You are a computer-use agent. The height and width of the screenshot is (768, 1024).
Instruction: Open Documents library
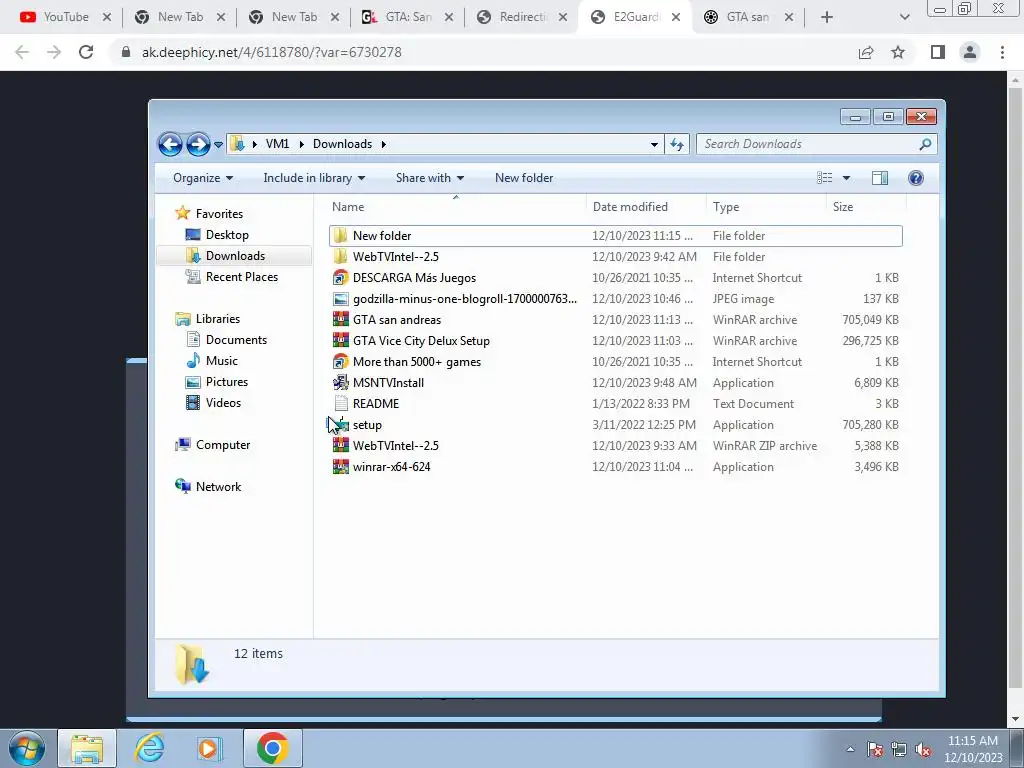point(236,340)
